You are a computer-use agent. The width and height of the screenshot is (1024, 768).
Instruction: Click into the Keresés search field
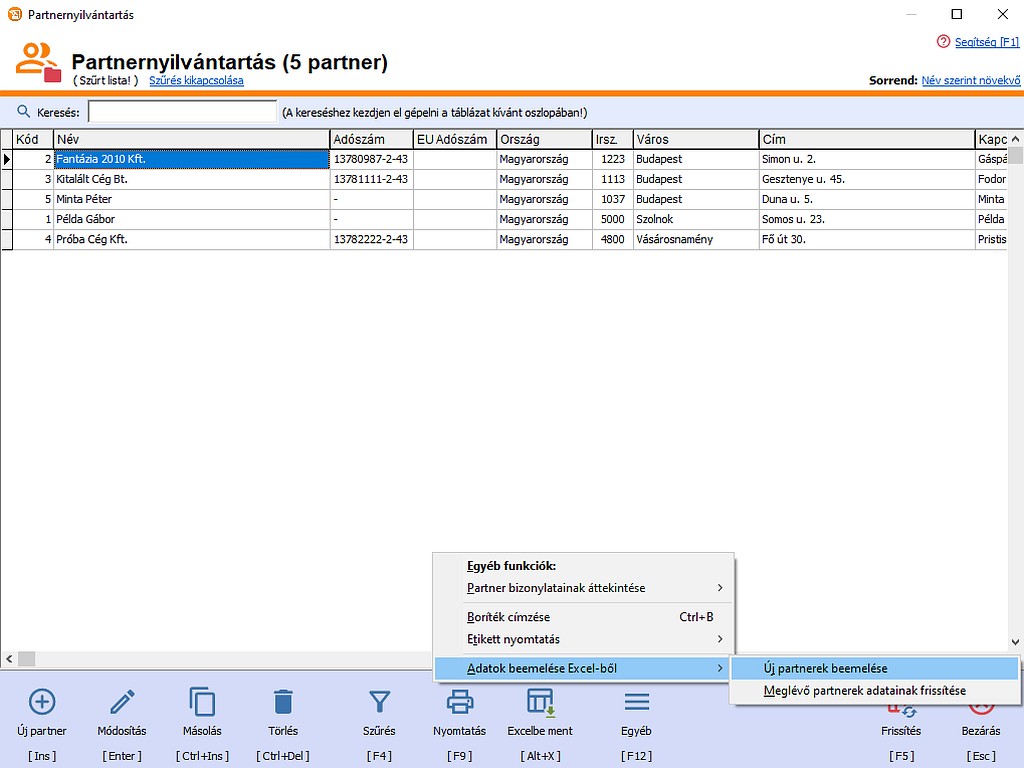click(x=182, y=112)
